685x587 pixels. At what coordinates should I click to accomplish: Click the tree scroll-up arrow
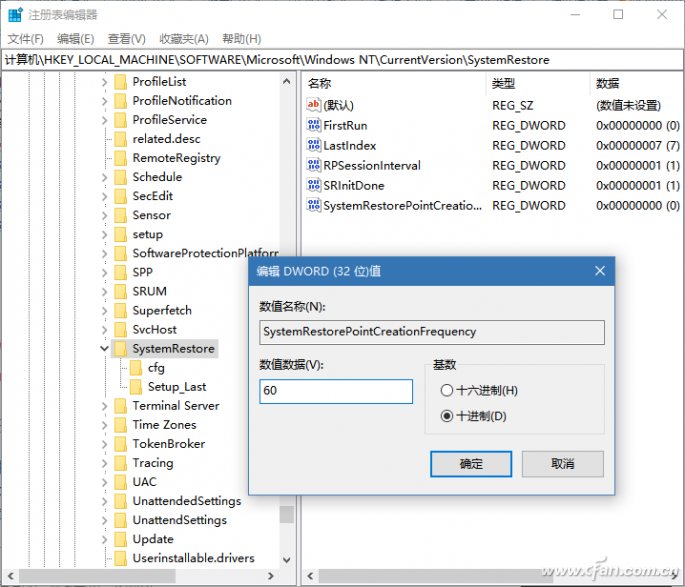[287, 81]
